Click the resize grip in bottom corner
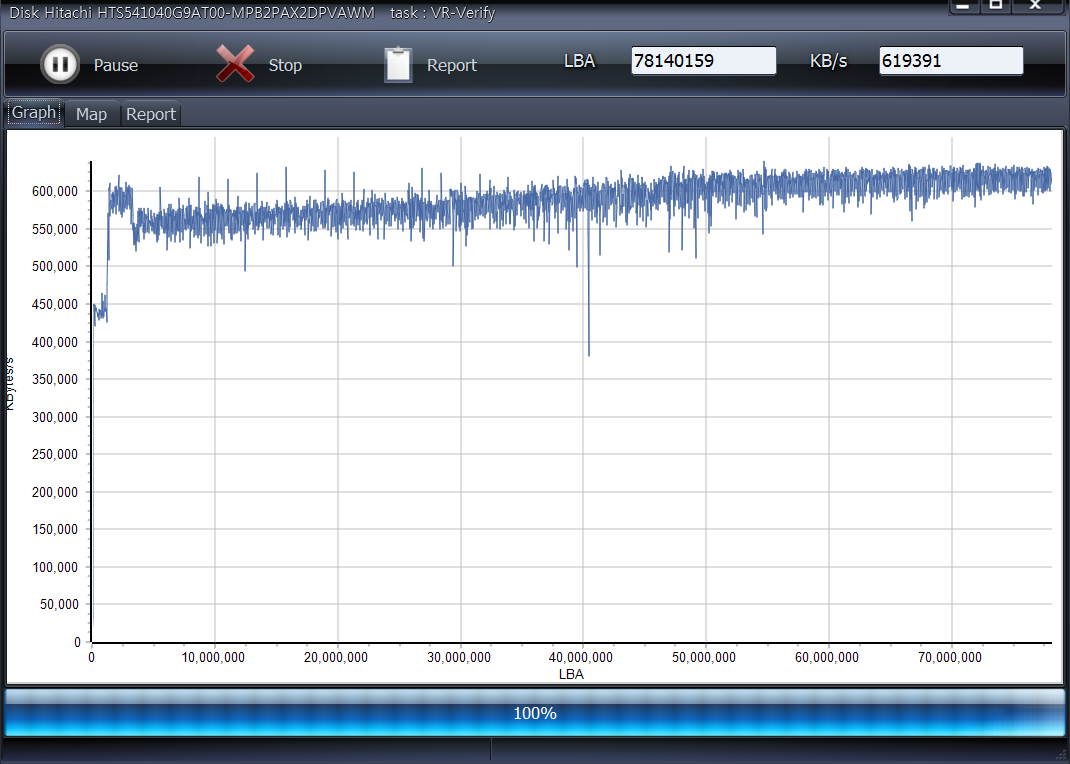Image resolution: width=1070 pixels, height=764 pixels. click(x=1062, y=755)
